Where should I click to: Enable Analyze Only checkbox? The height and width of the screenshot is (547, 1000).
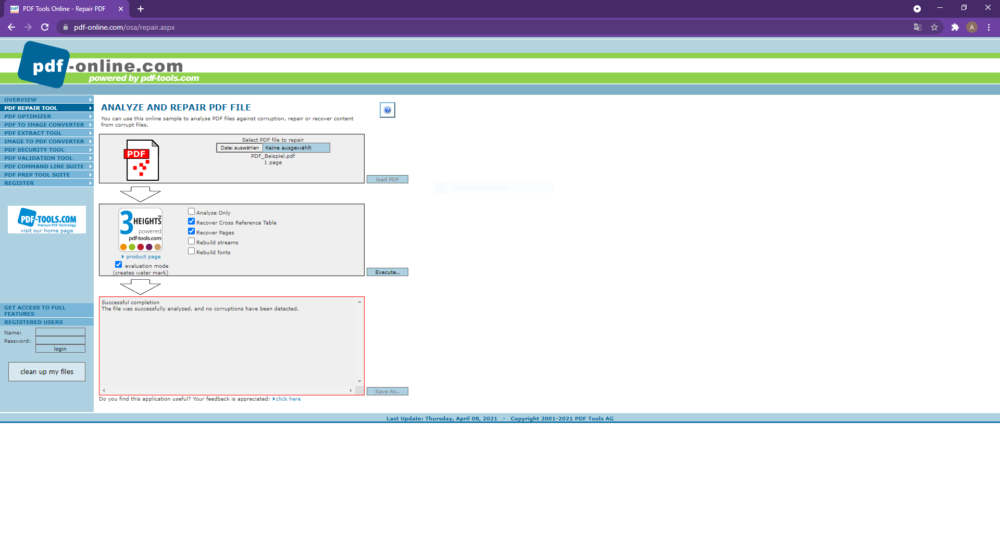pyautogui.click(x=191, y=212)
